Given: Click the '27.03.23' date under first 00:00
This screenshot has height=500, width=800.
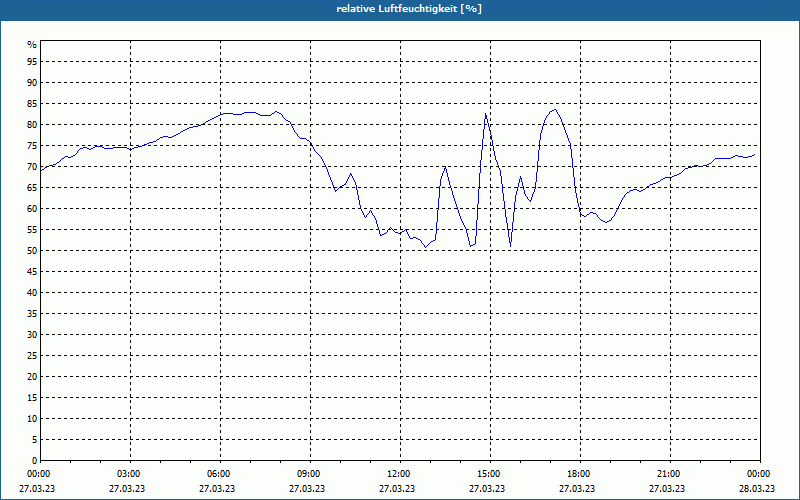Looking at the screenshot, I should (x=37, y=488).
